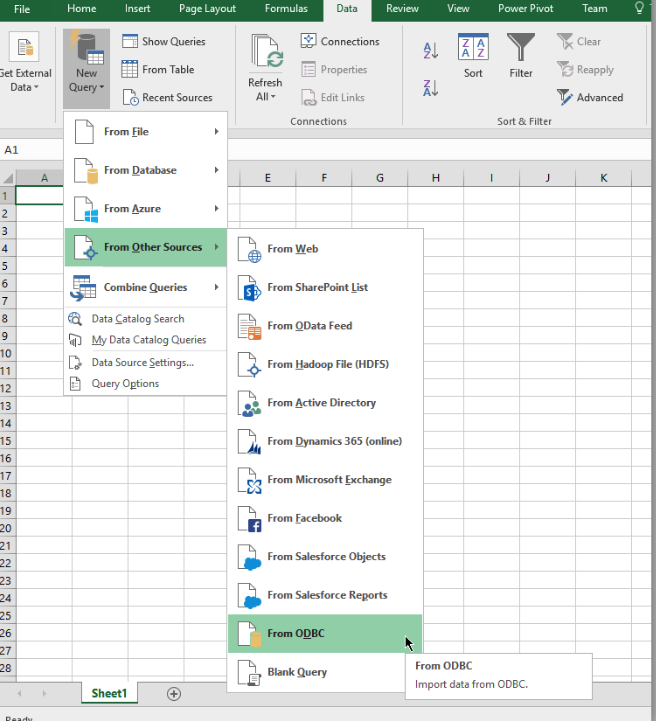Image resolution: width=656 pixels, height=721 pixels.
Task: Switch to the View tab
Action: (458, 9)
